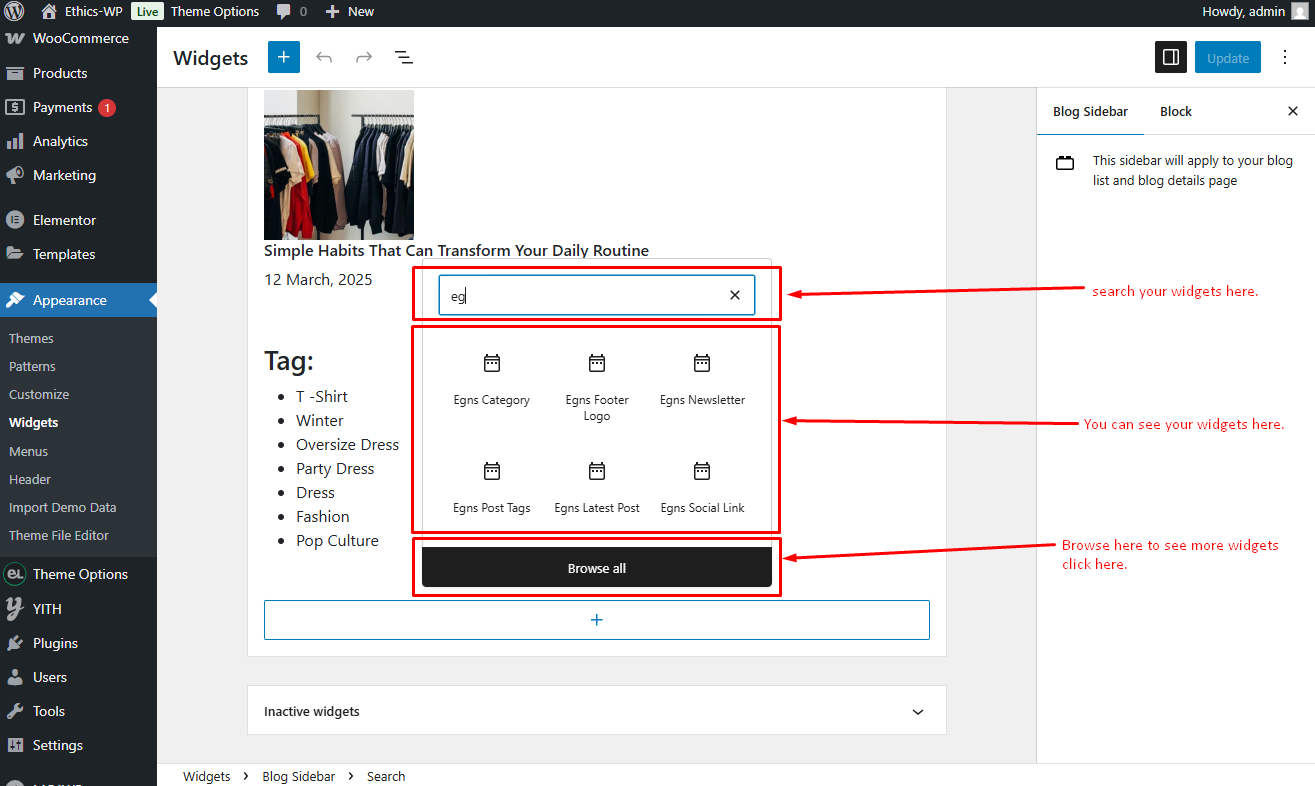Click Howdy, admin account menu

click(x=1257, y=12)
